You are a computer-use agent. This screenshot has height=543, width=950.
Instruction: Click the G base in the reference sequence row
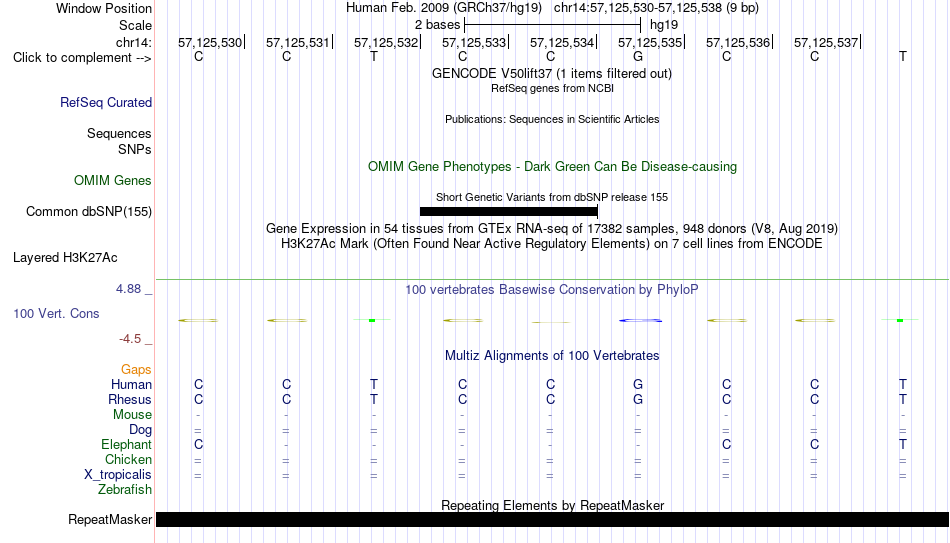click(638, 56)
